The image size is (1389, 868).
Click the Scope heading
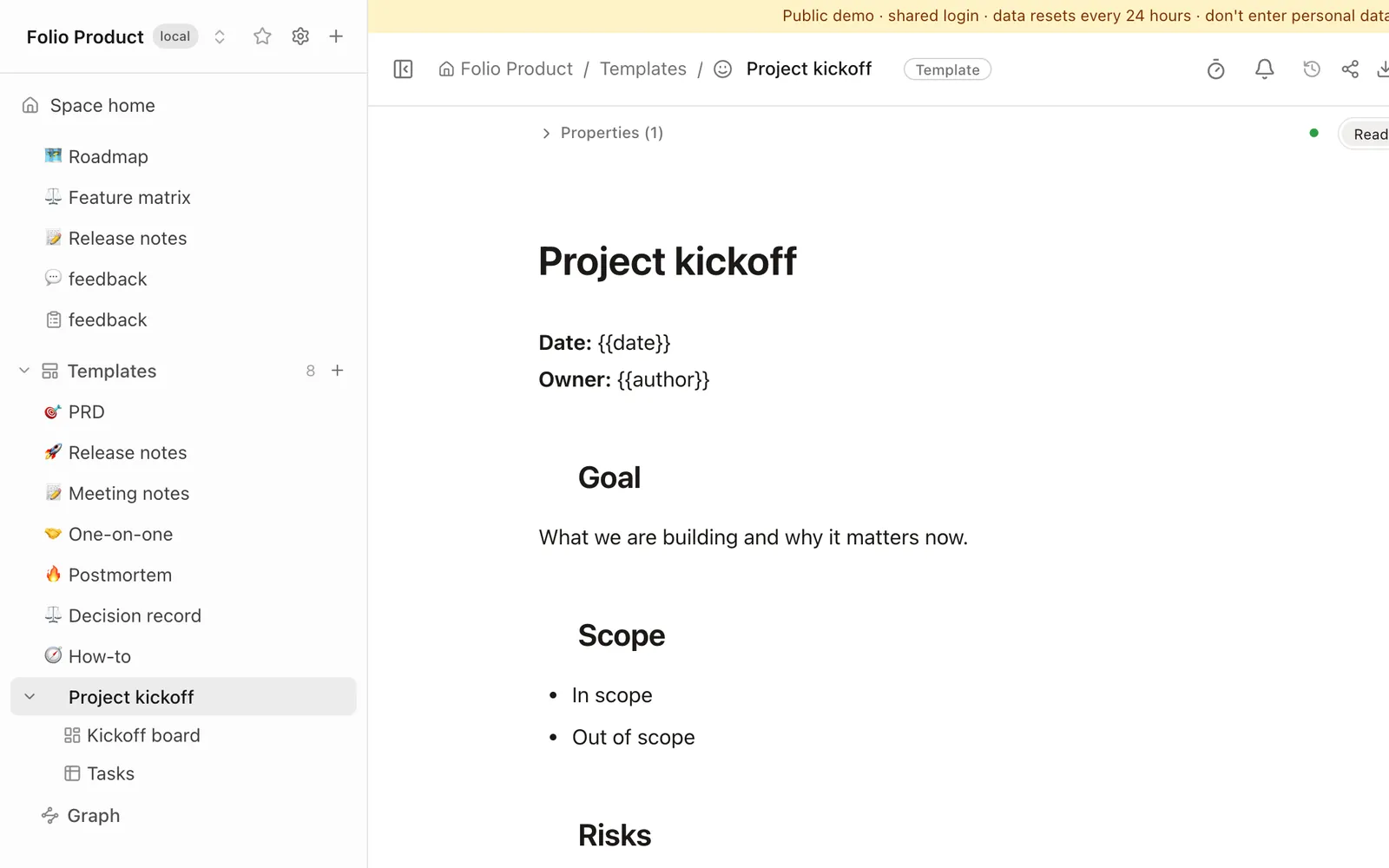[622, 635]
